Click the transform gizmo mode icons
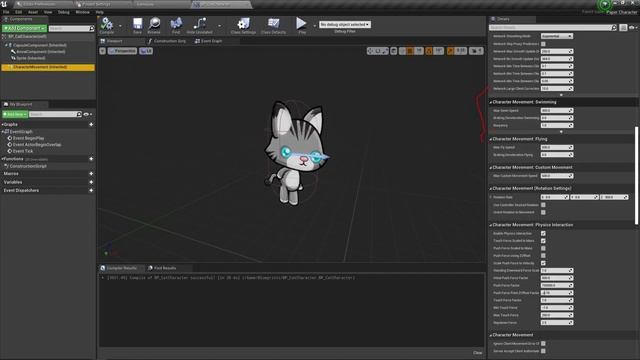Screen dimensions: 640x360 378,51
